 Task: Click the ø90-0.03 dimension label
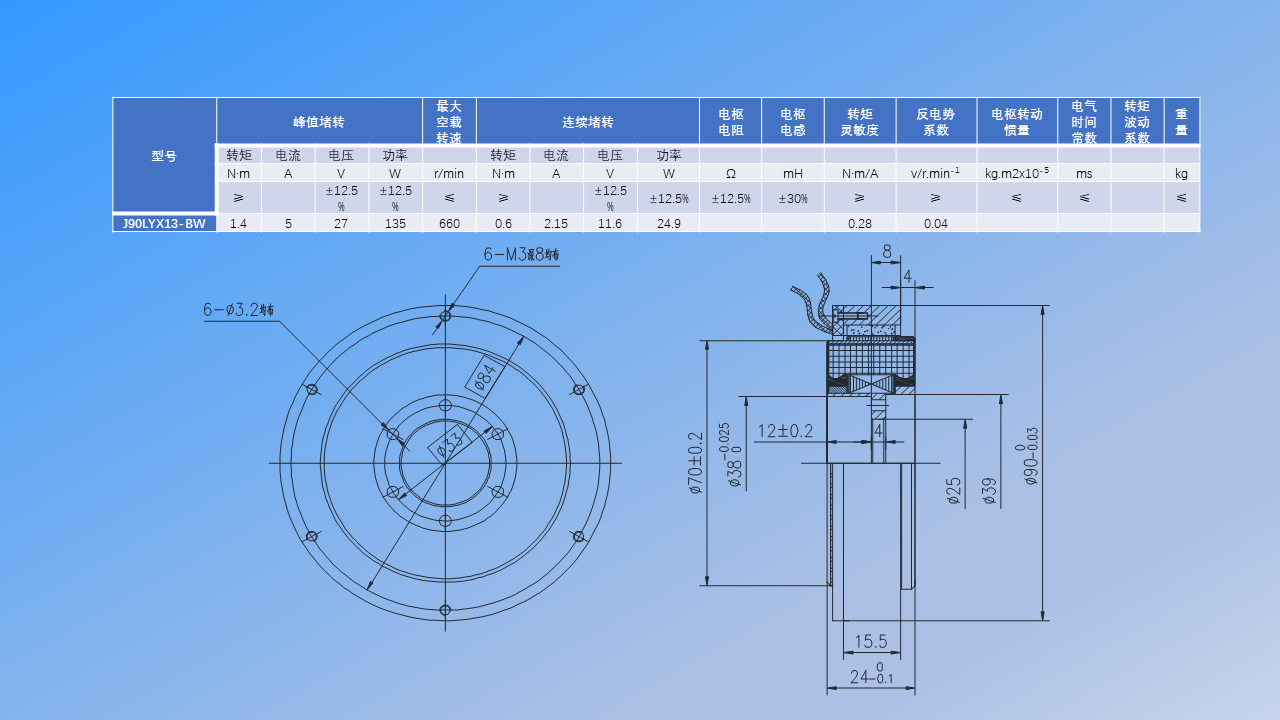coord(1030,457)
